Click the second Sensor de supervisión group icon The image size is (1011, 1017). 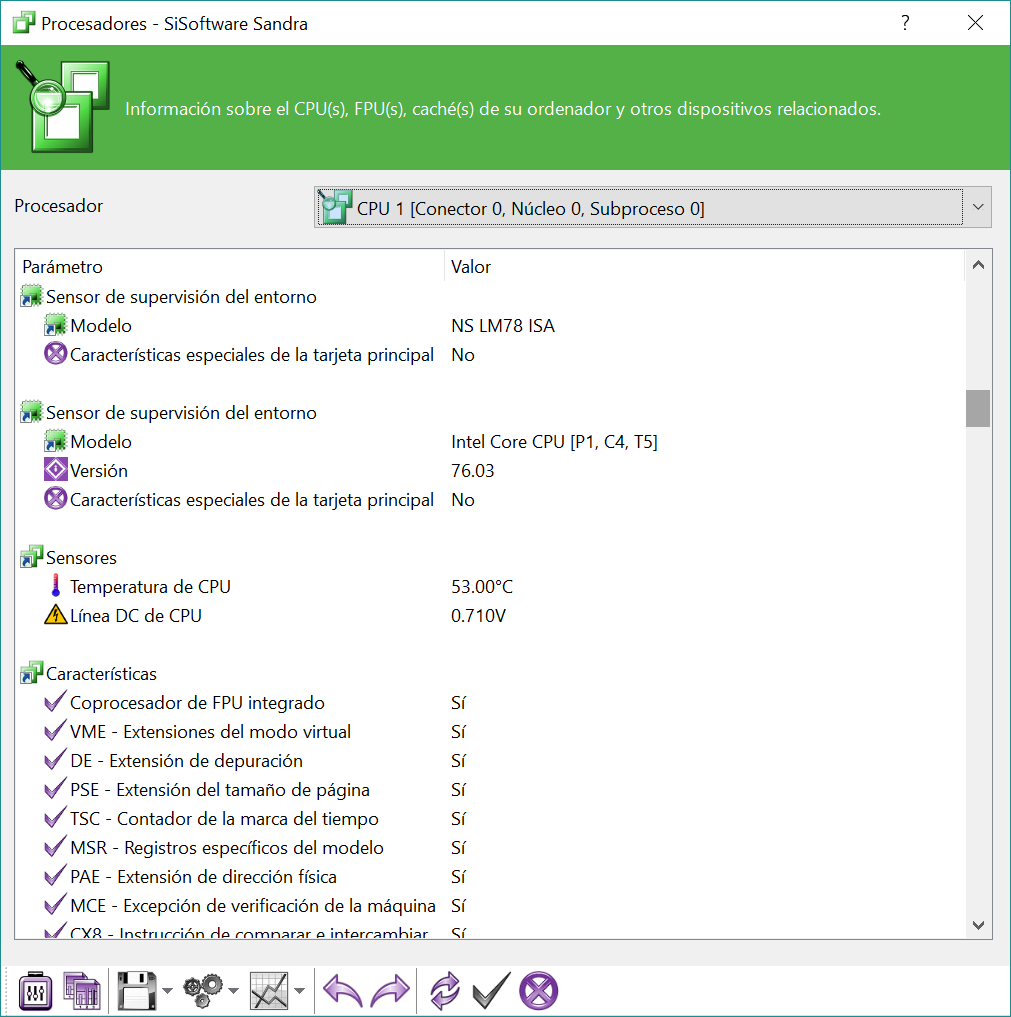(x=32, y=412)
